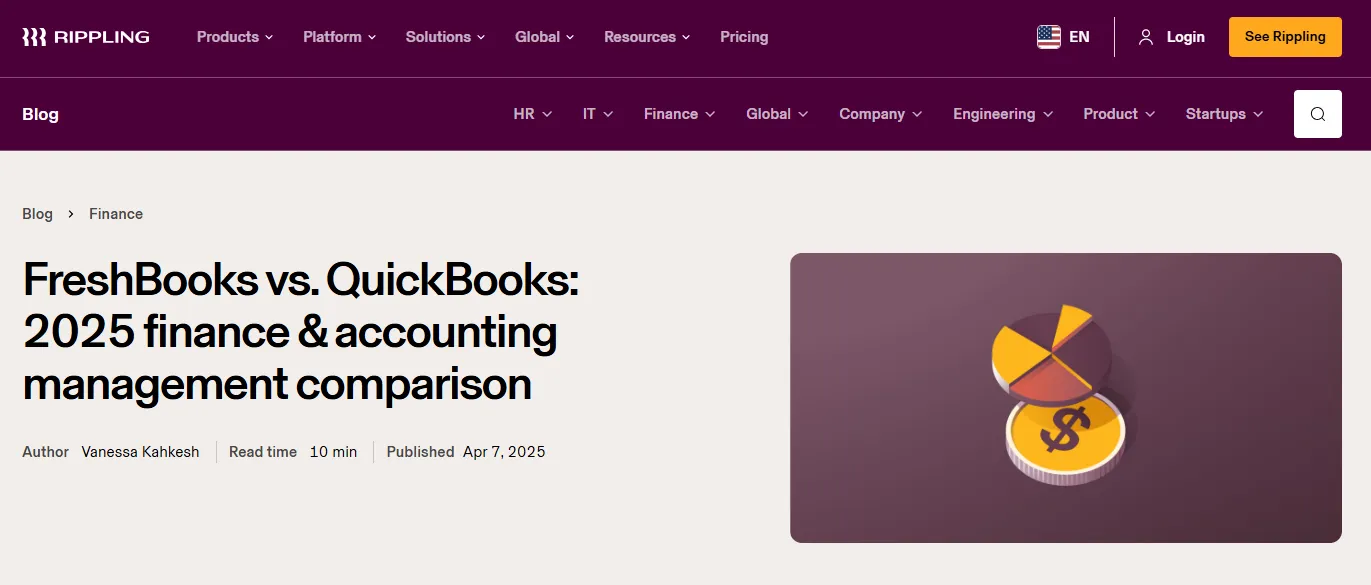Open the search magnifier button
The height and width of the screenshot is (585, 1371).
coord(1318,114)
